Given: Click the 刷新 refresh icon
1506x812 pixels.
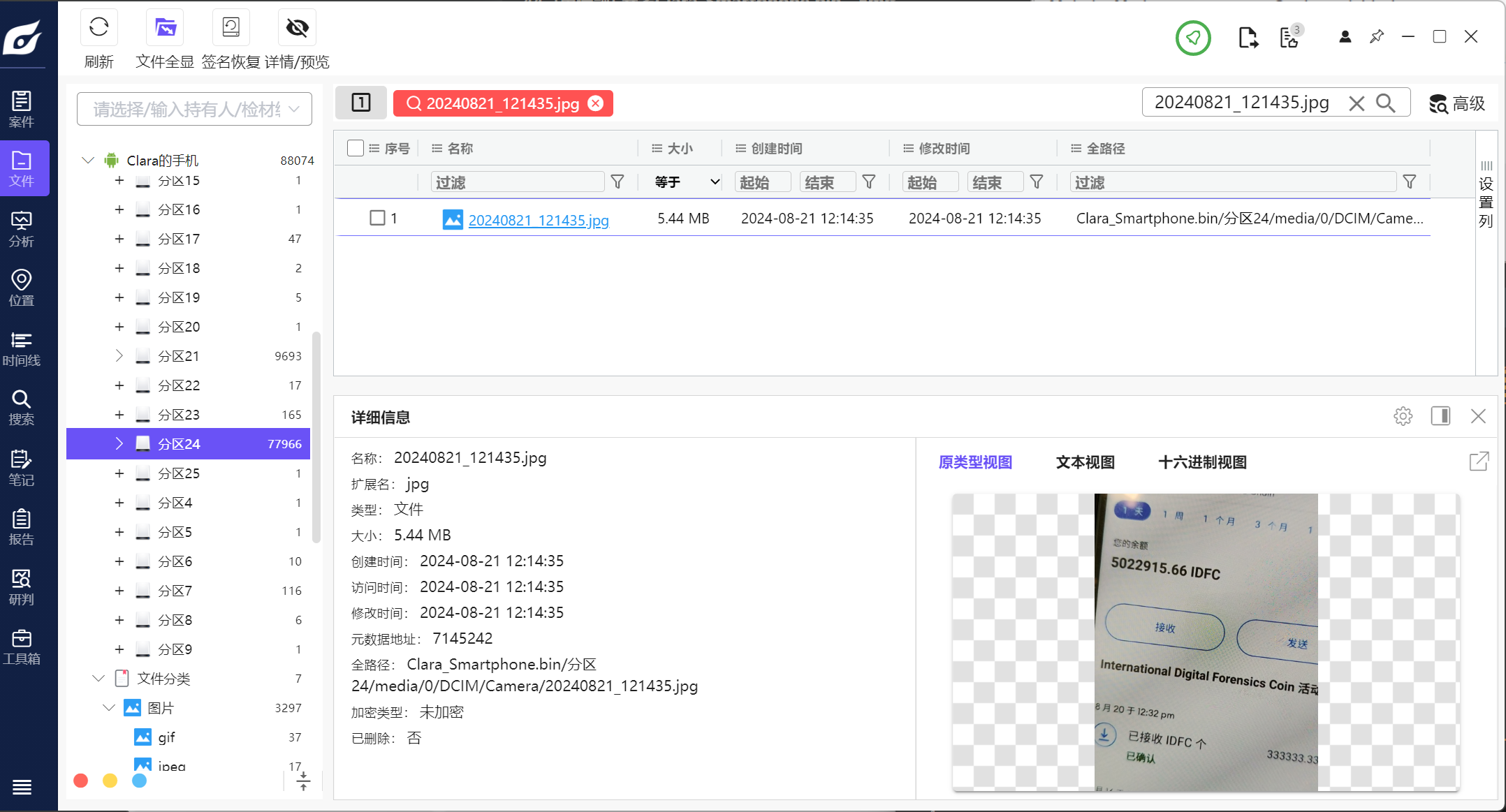Looking at the screenshot, I should click(98, 28).
